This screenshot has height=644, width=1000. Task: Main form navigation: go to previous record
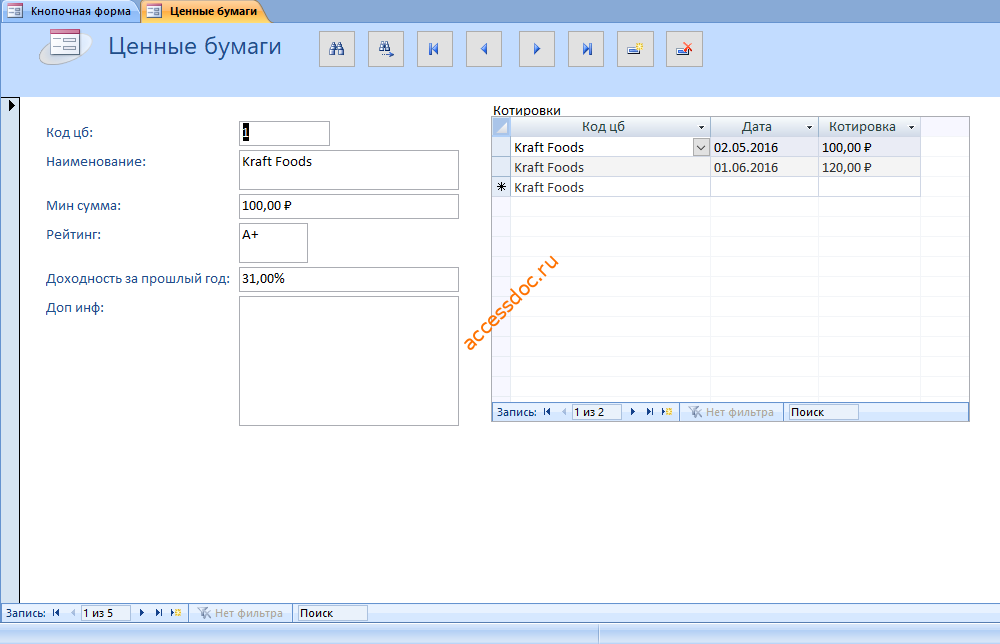click(x=73, y=613)
